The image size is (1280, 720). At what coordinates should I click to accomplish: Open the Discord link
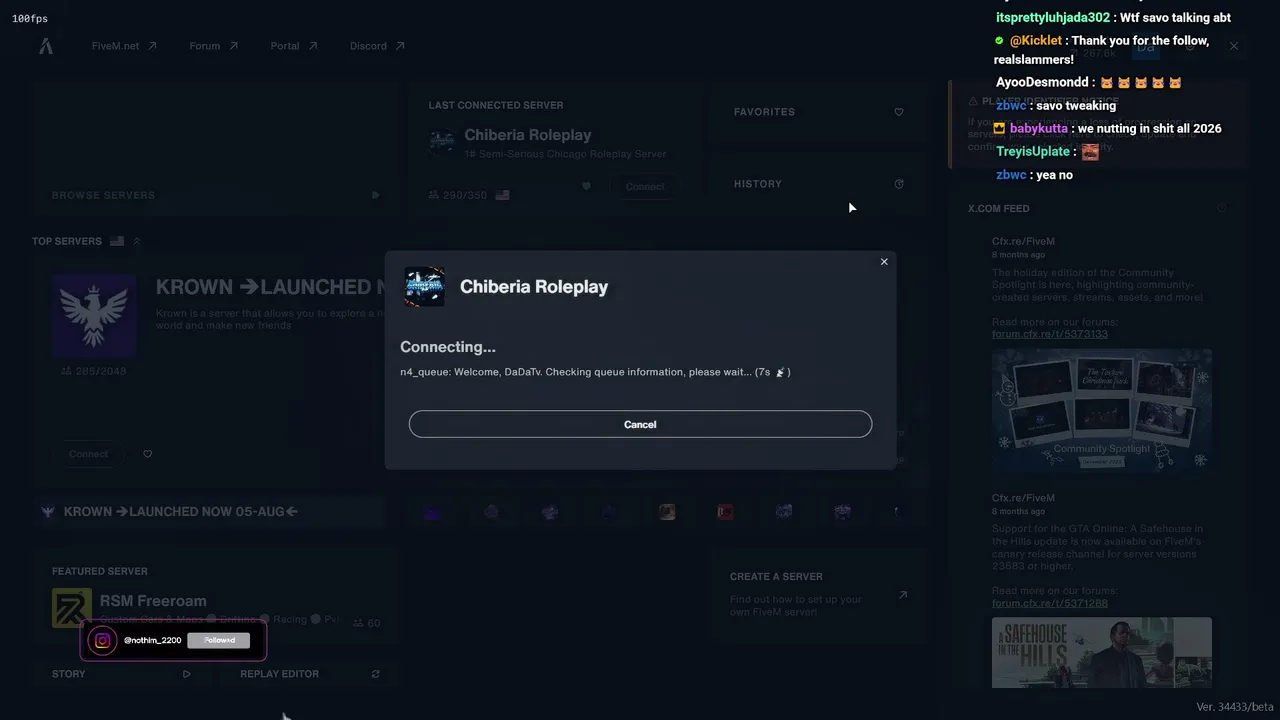(377, 46)
